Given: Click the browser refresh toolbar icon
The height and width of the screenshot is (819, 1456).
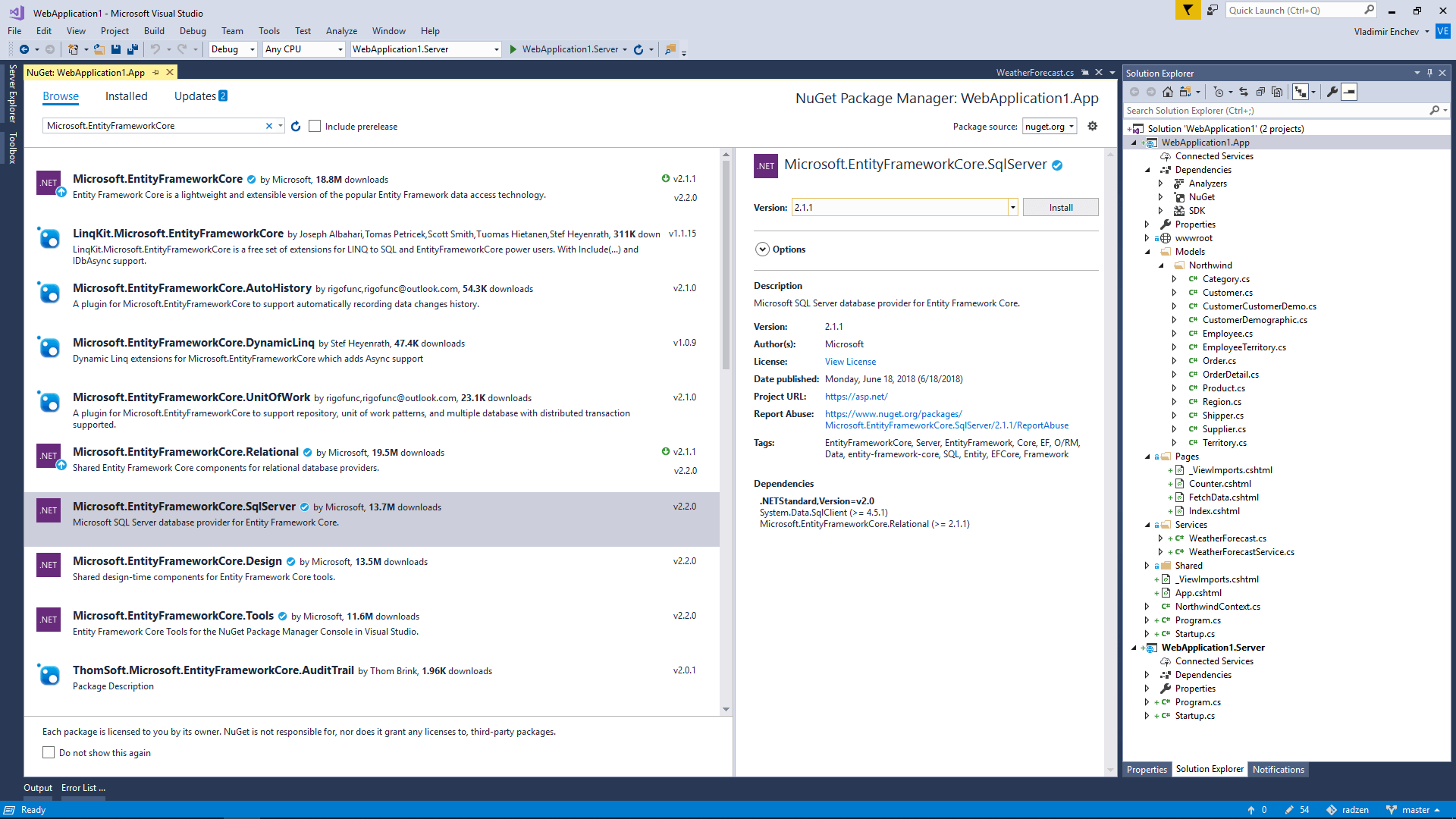Looking at the screenshot, I should [x=639, y=49].
